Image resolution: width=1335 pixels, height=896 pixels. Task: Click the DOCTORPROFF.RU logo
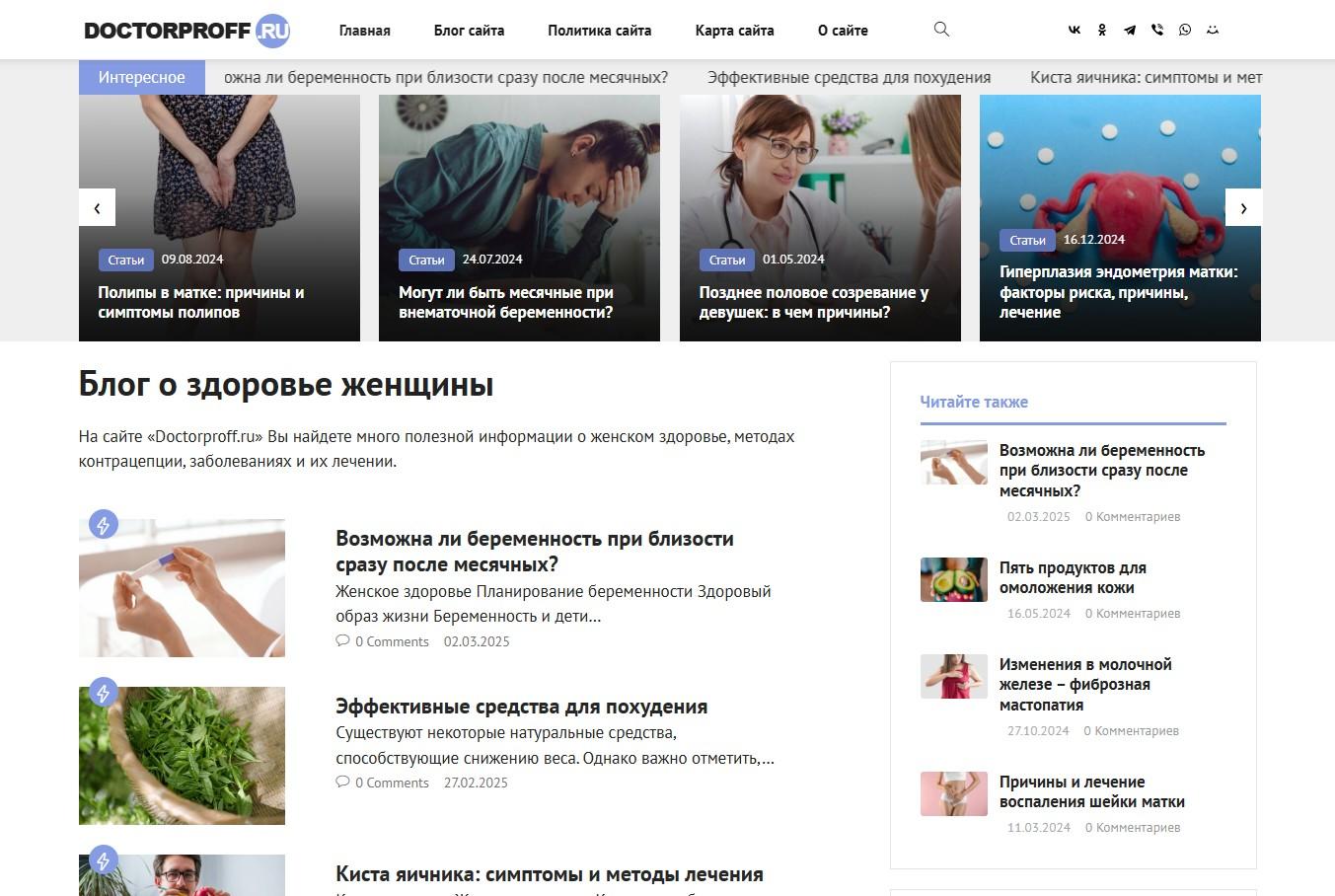tap(187, 31)
